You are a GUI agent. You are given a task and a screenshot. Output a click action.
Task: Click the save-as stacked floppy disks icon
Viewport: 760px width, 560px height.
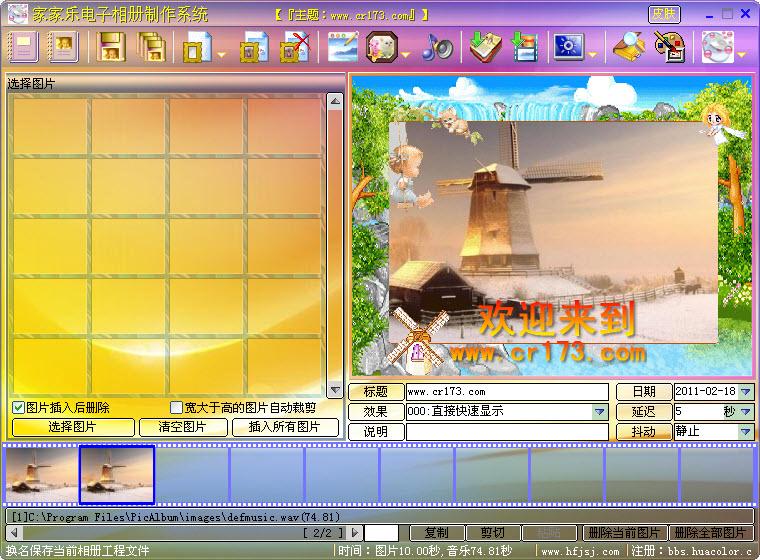pos(151,47)
